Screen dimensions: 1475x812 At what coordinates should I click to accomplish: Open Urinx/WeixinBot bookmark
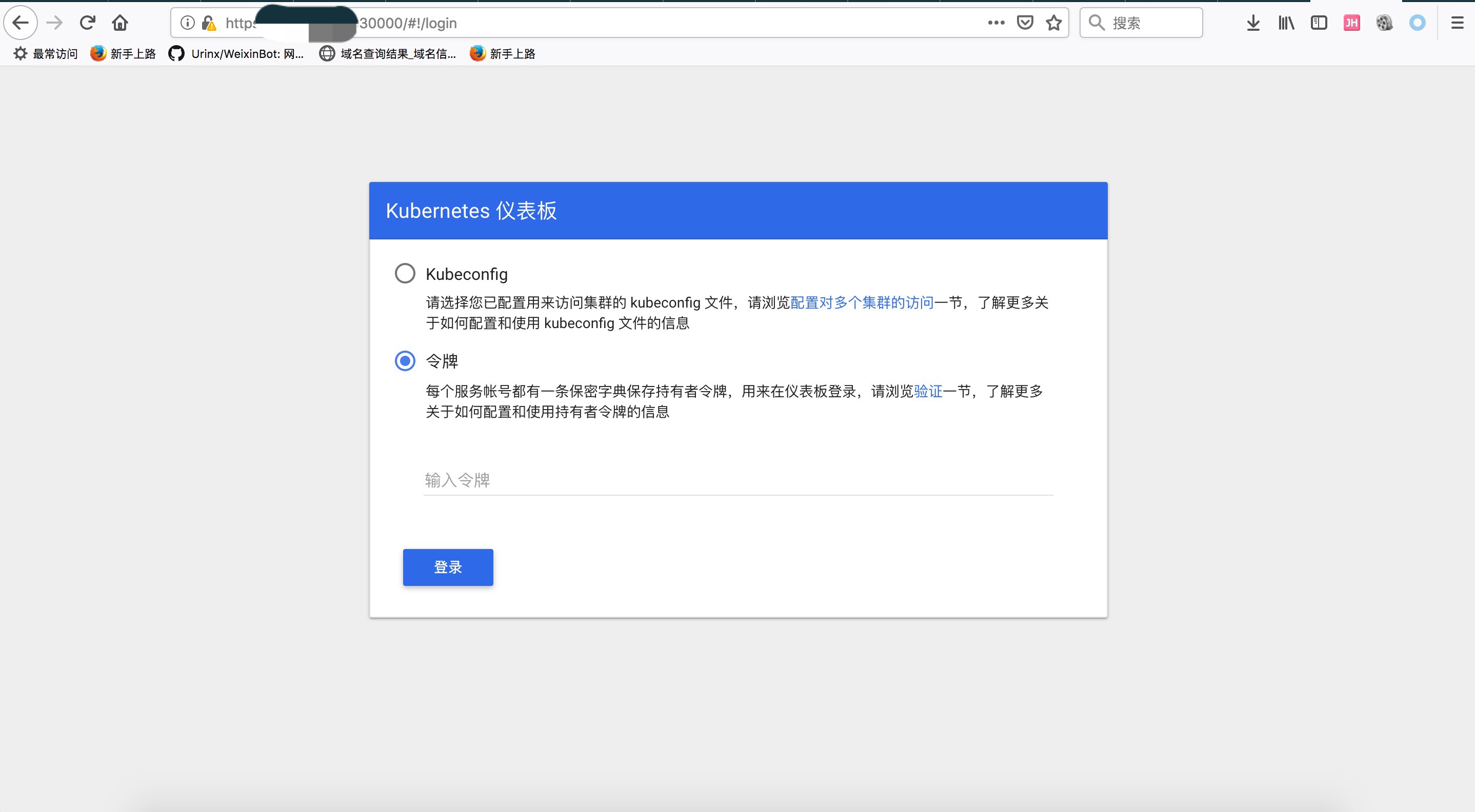point(236,54)
